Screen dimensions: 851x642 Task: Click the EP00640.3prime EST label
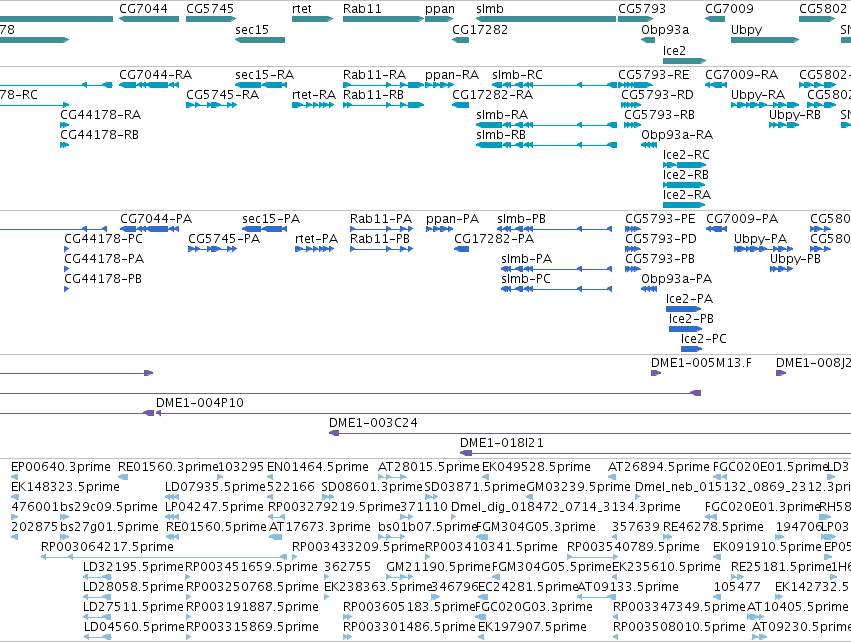click(61, 467)
